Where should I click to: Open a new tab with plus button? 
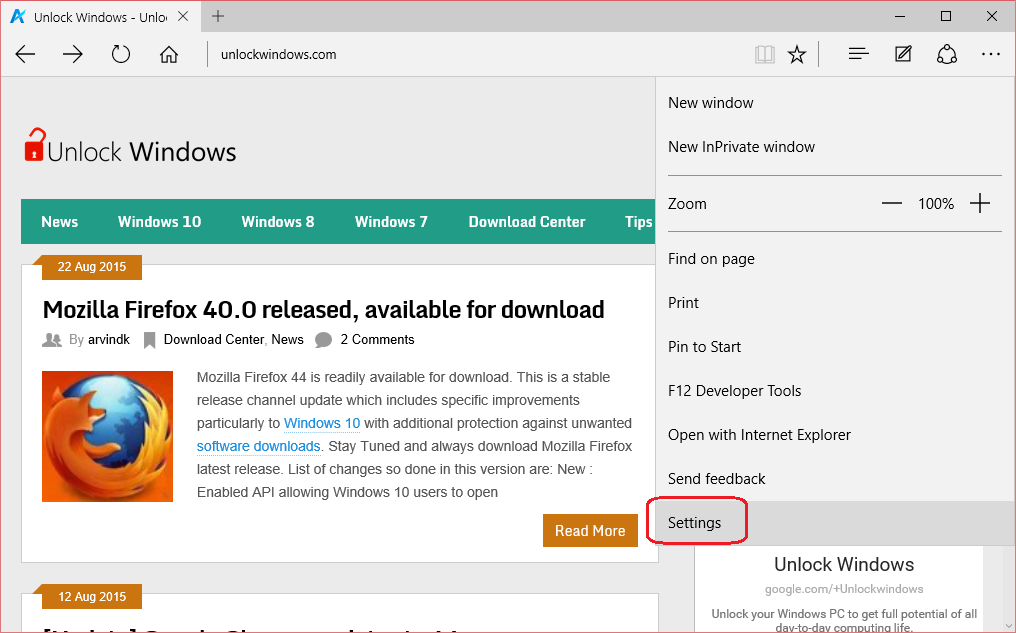click(x=218, y=16)
